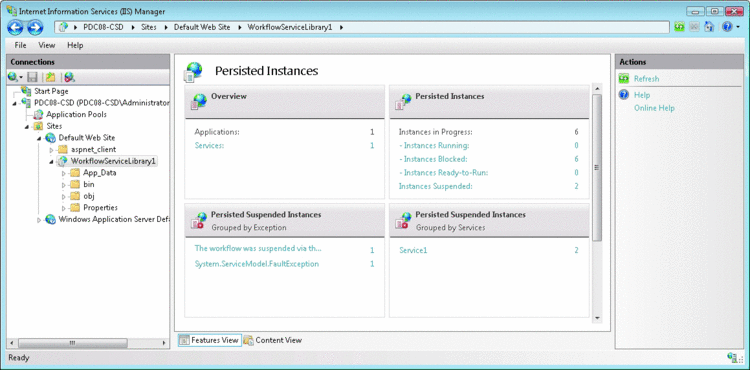This screenshot has height=370, width=750.
Task: Click the Persisted Instances card icon
Action: coord(403,101)
